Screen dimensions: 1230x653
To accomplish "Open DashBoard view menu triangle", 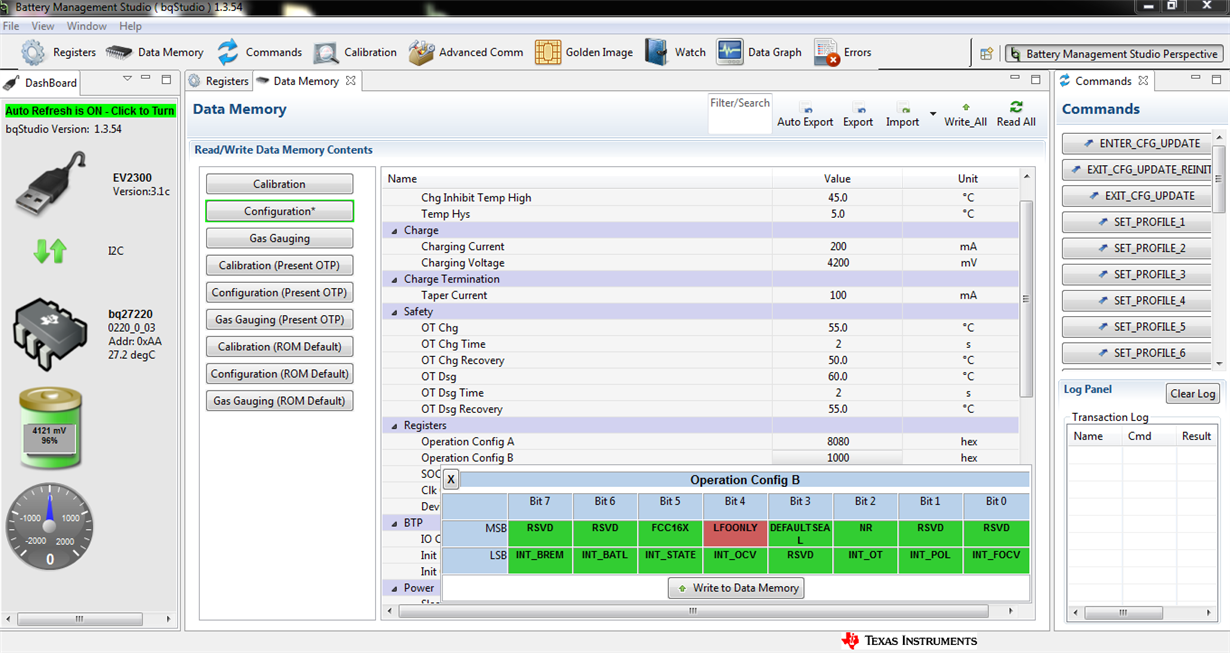I will (127, 79).
